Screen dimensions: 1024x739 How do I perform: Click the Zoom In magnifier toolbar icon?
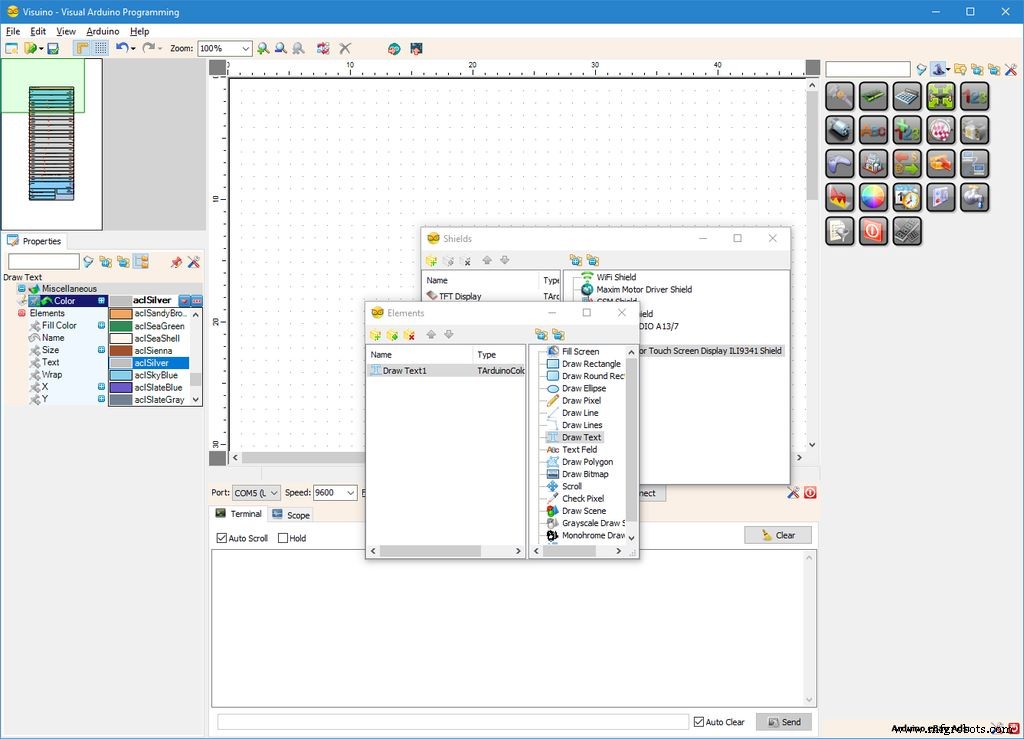coord(263,48)
